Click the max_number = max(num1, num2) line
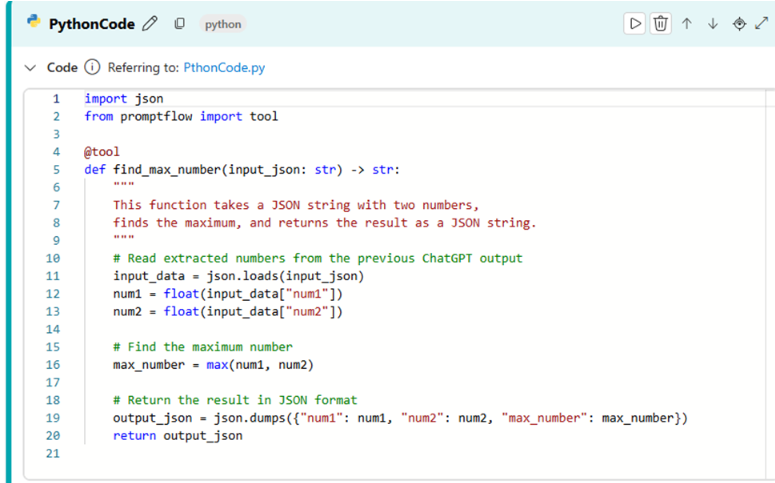775x483 pixels. tap(213, 365)
